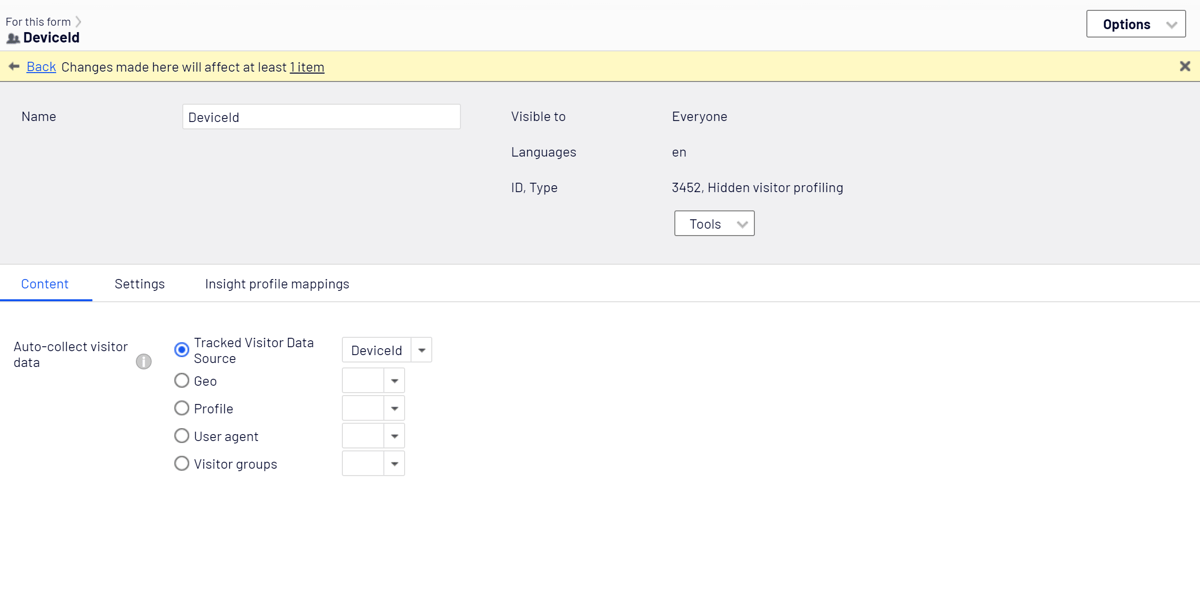Click the chevron next to For this form
1200x604 pixels.
click(78, 21)
